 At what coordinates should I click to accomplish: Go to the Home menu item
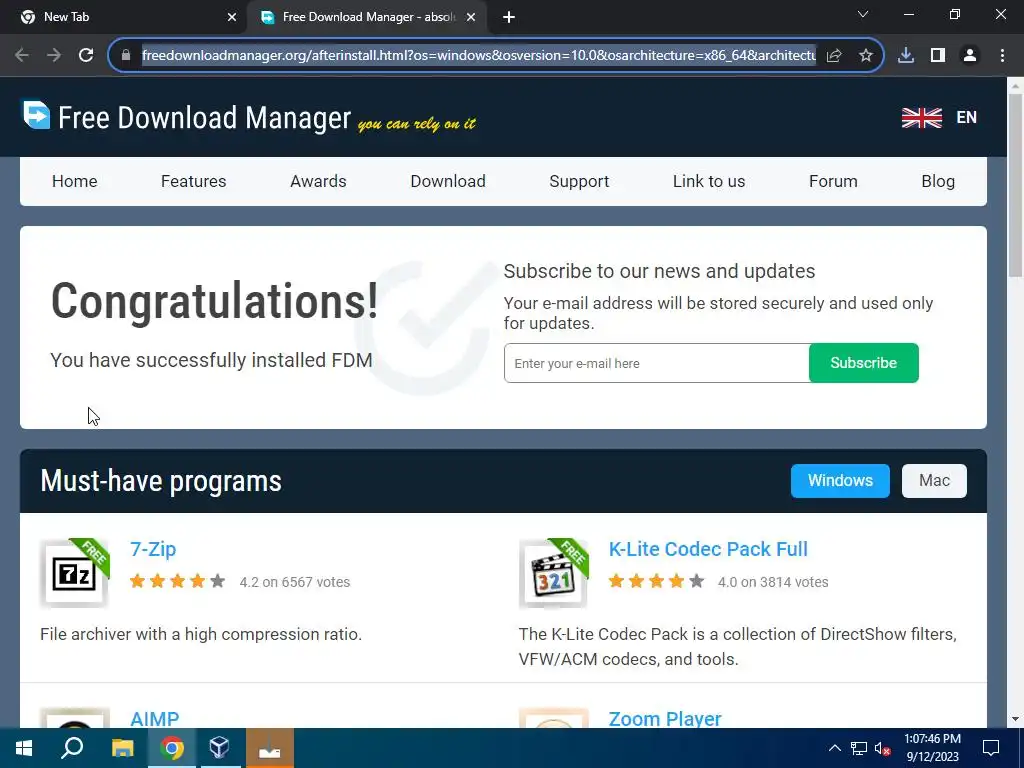pos(74,182)
